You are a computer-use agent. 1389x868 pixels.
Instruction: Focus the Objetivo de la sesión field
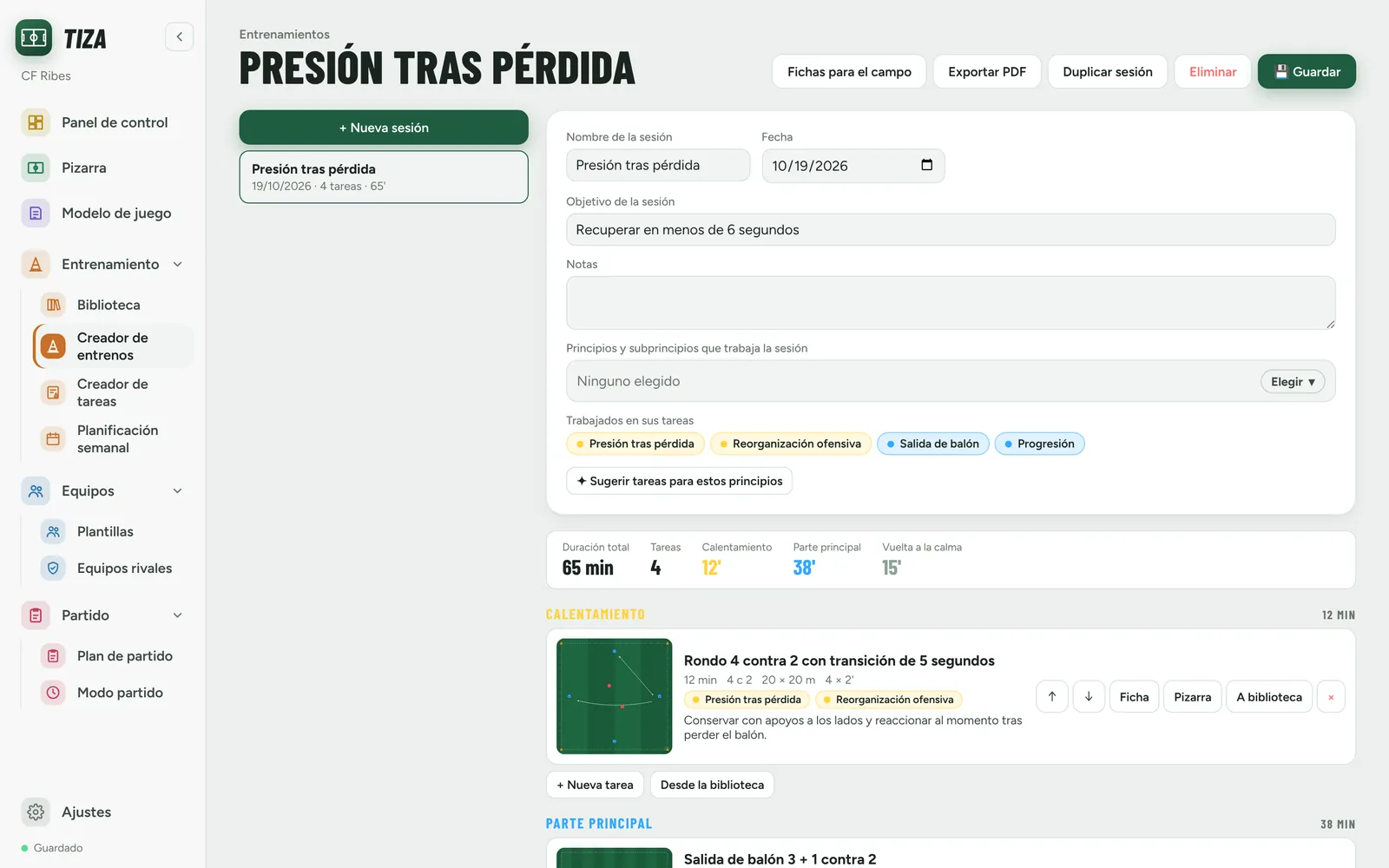point(951,230)
